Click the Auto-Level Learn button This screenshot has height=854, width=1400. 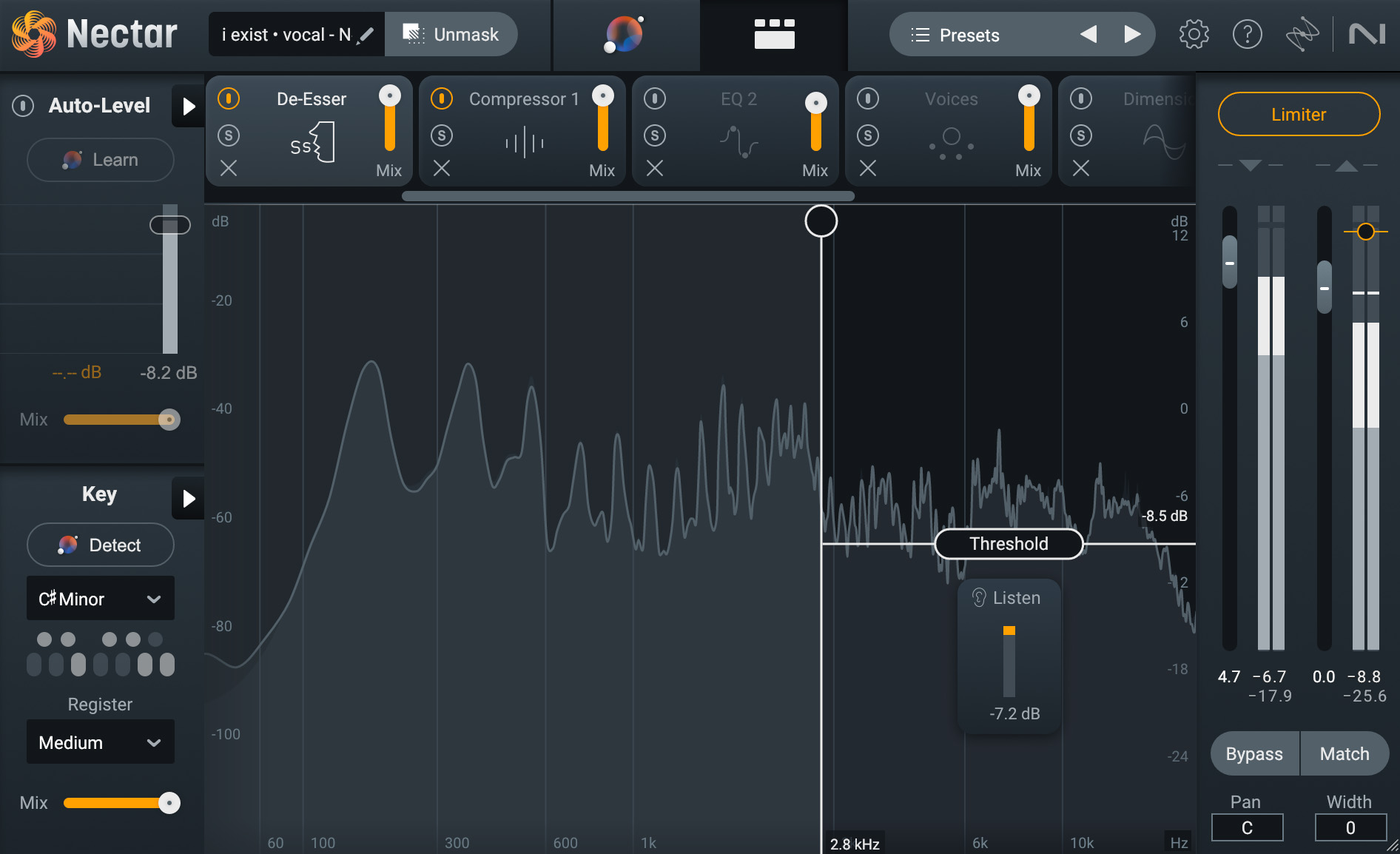pos(101,160)
